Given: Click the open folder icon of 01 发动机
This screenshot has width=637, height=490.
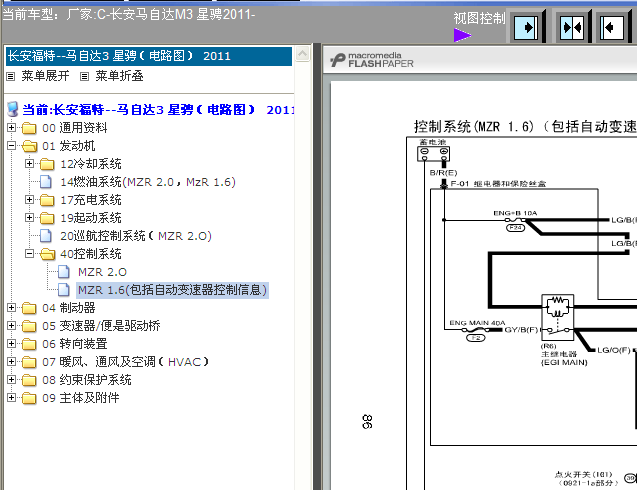Looking at the screenshot, I should point(29,146).
